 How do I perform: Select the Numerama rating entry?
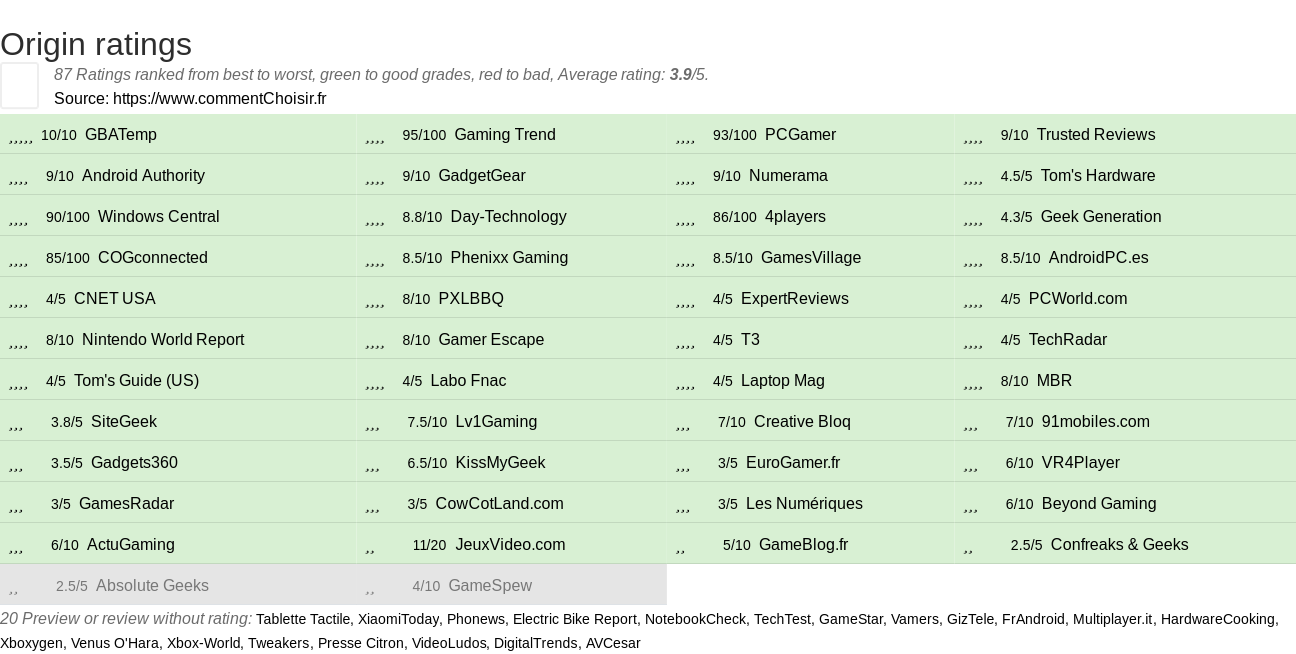point(788,176)
